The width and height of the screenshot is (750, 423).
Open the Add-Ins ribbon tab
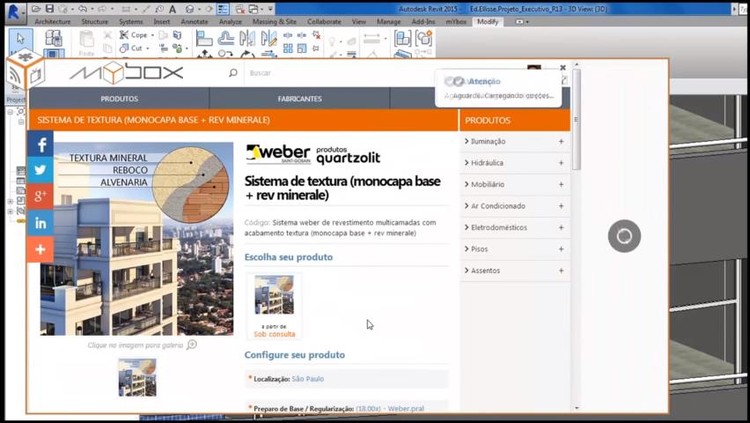423,22
